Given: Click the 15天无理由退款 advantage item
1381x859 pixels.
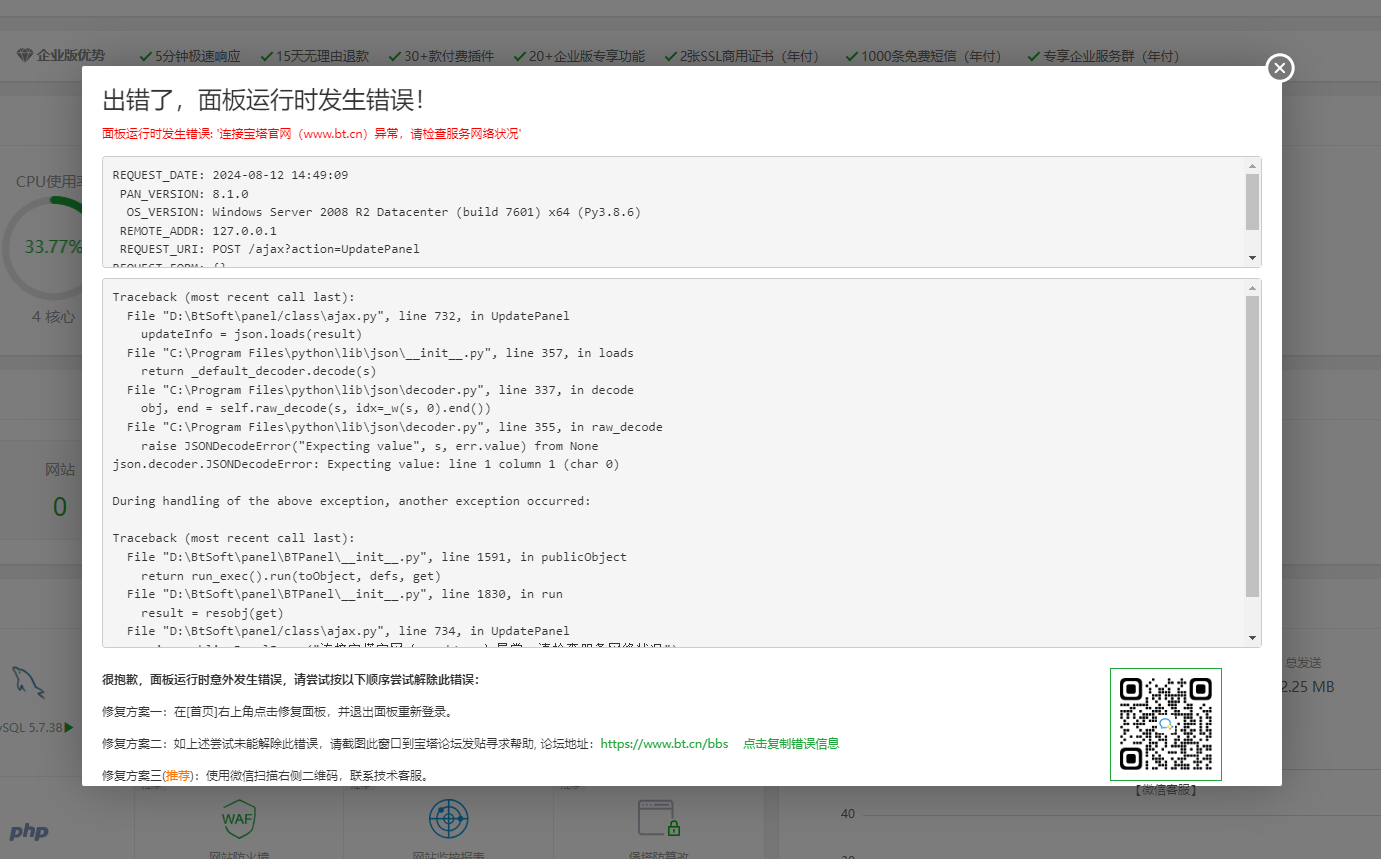Looking at the screenshot, I should (314, 57).
